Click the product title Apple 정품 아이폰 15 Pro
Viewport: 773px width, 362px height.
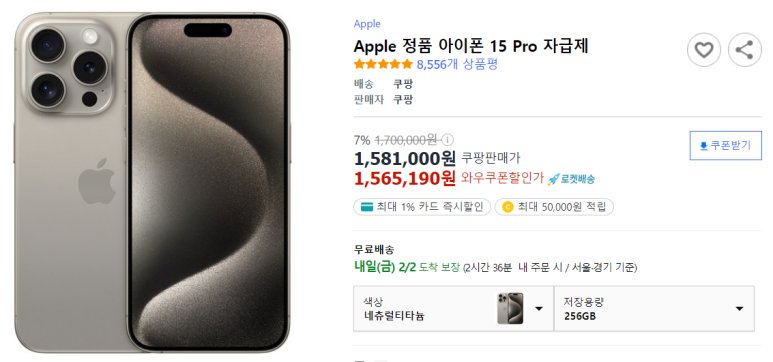coord(471,46)
